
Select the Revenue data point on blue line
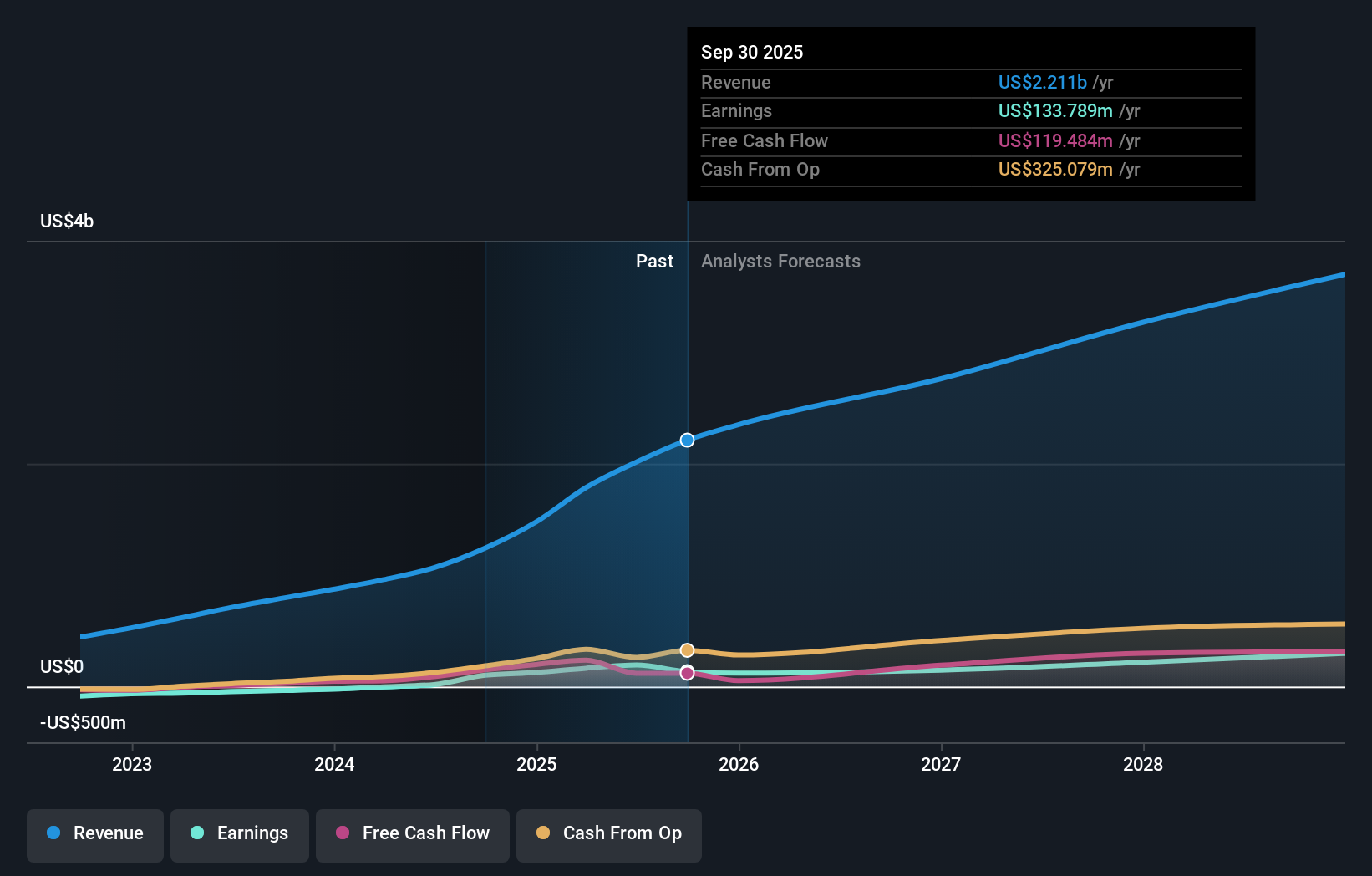[x=687, y=440]
